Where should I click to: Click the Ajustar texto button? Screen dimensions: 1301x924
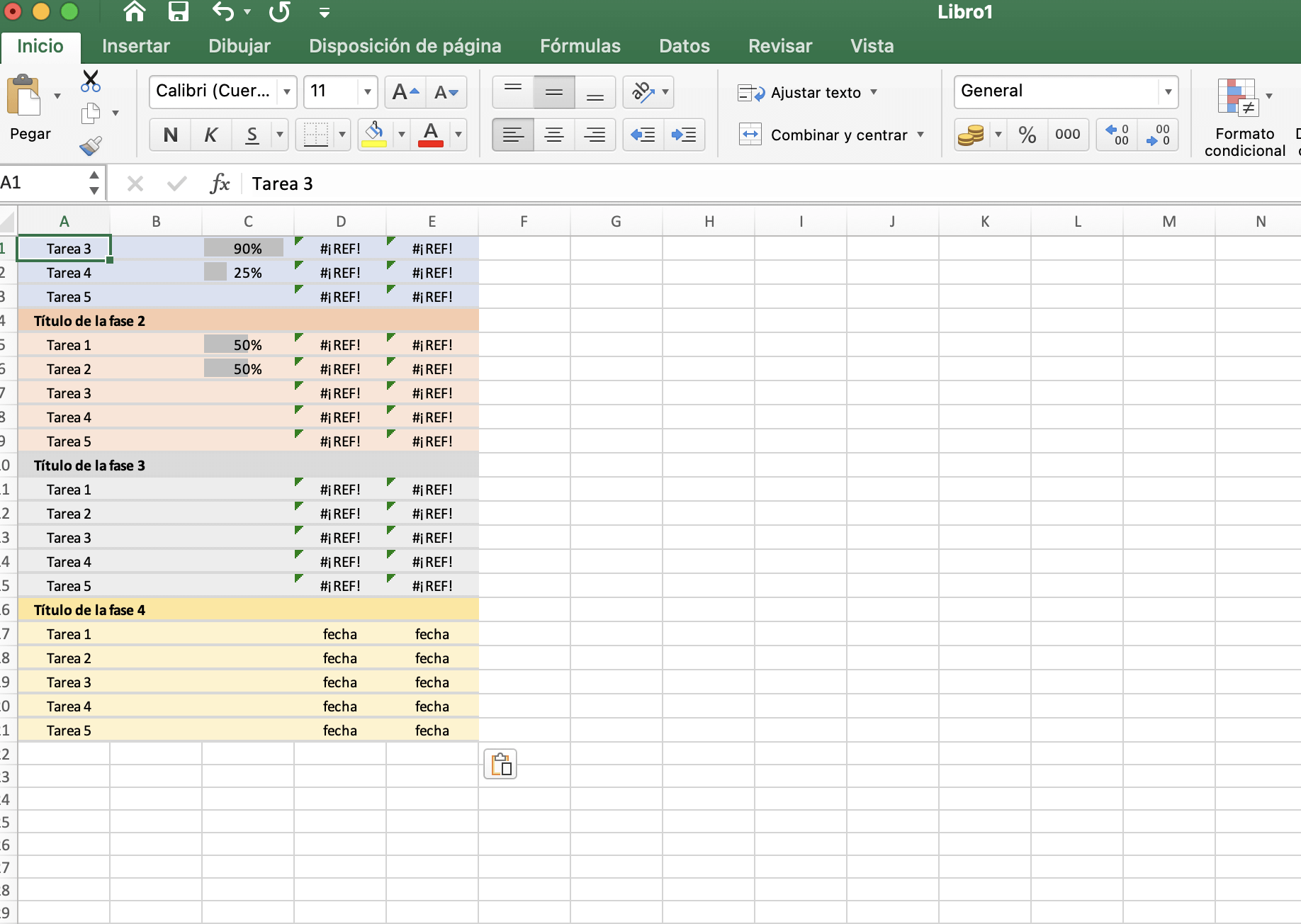pos(806,93)
